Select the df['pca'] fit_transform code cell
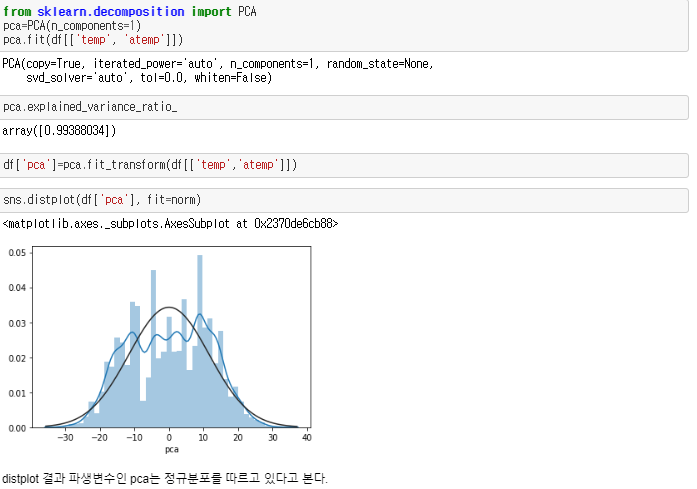697x489 pixels. tap(344, 165)
